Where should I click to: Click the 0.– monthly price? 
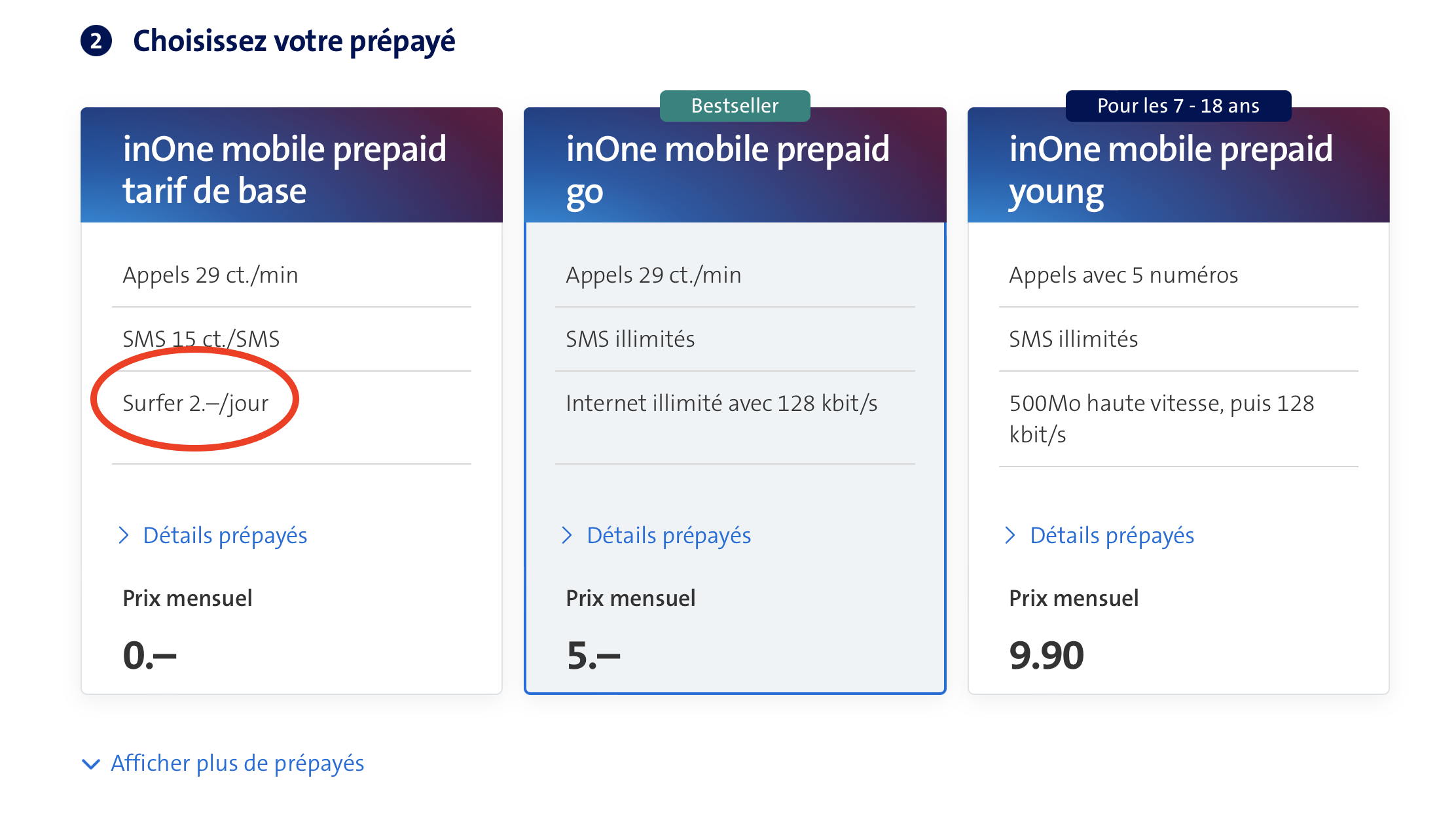(150, 655)
